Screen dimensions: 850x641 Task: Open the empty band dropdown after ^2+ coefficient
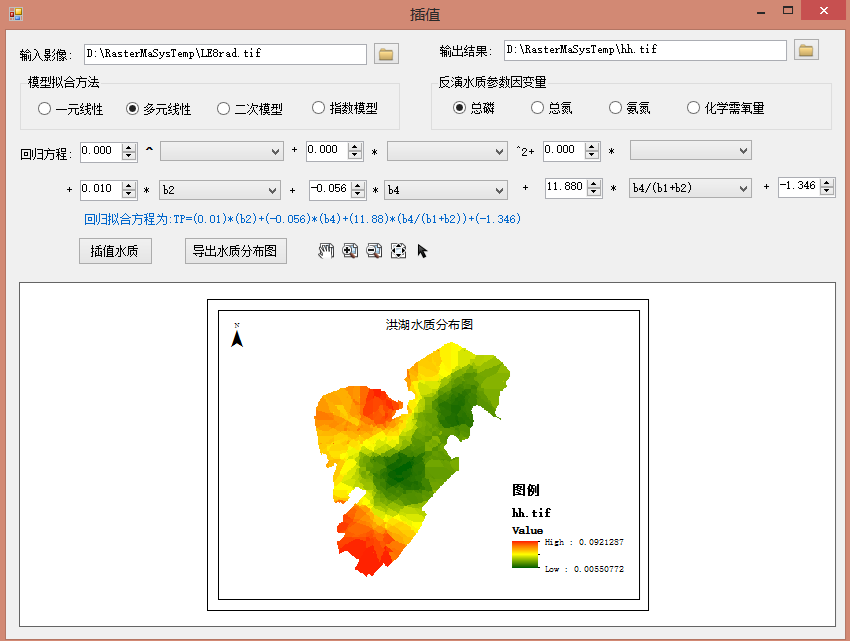691,150
